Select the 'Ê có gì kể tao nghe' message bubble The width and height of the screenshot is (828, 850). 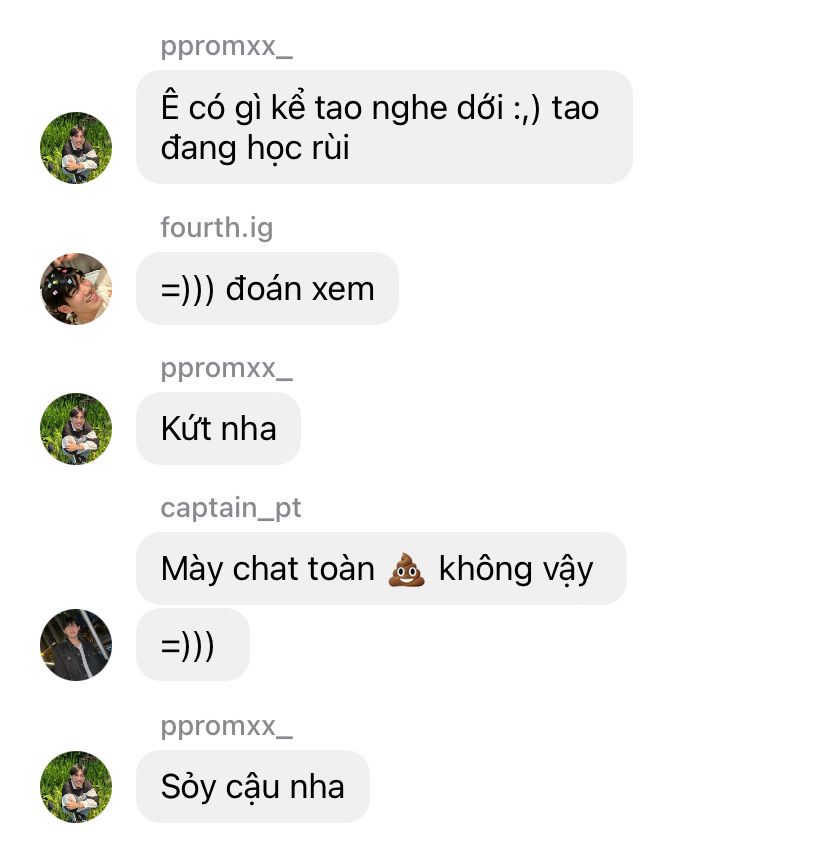384,127
